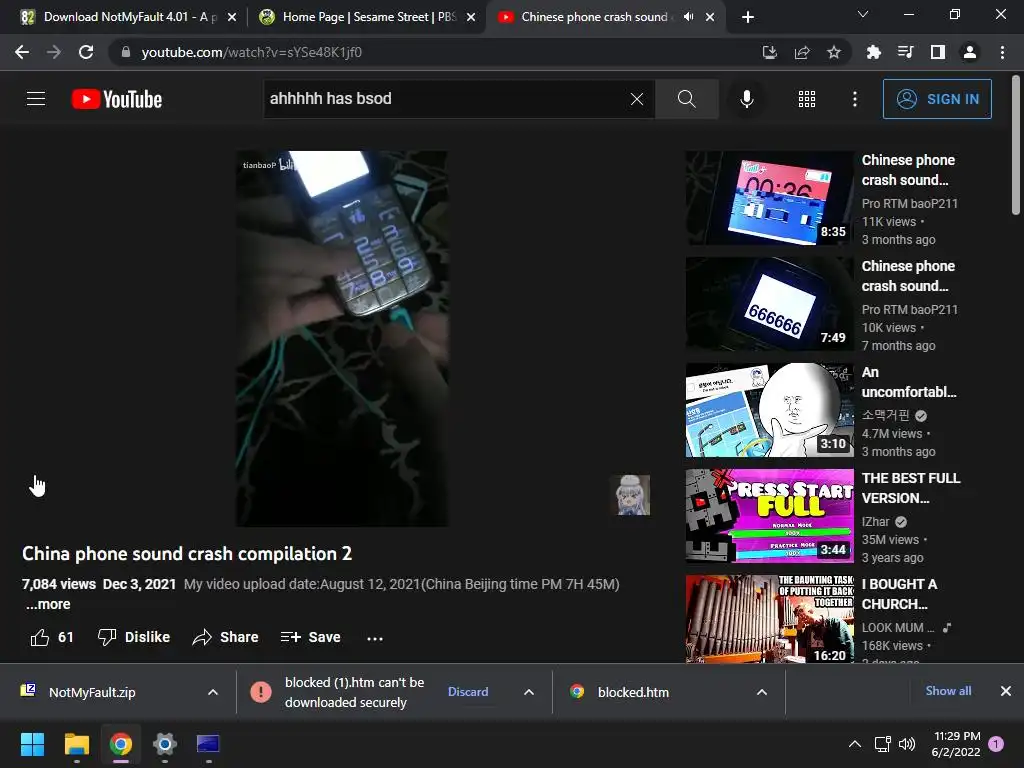Open Chrome extensions puzzle icon
The width and height of the screenshot is (1024, 768).
pyautogui.click(x=873, y=52)
